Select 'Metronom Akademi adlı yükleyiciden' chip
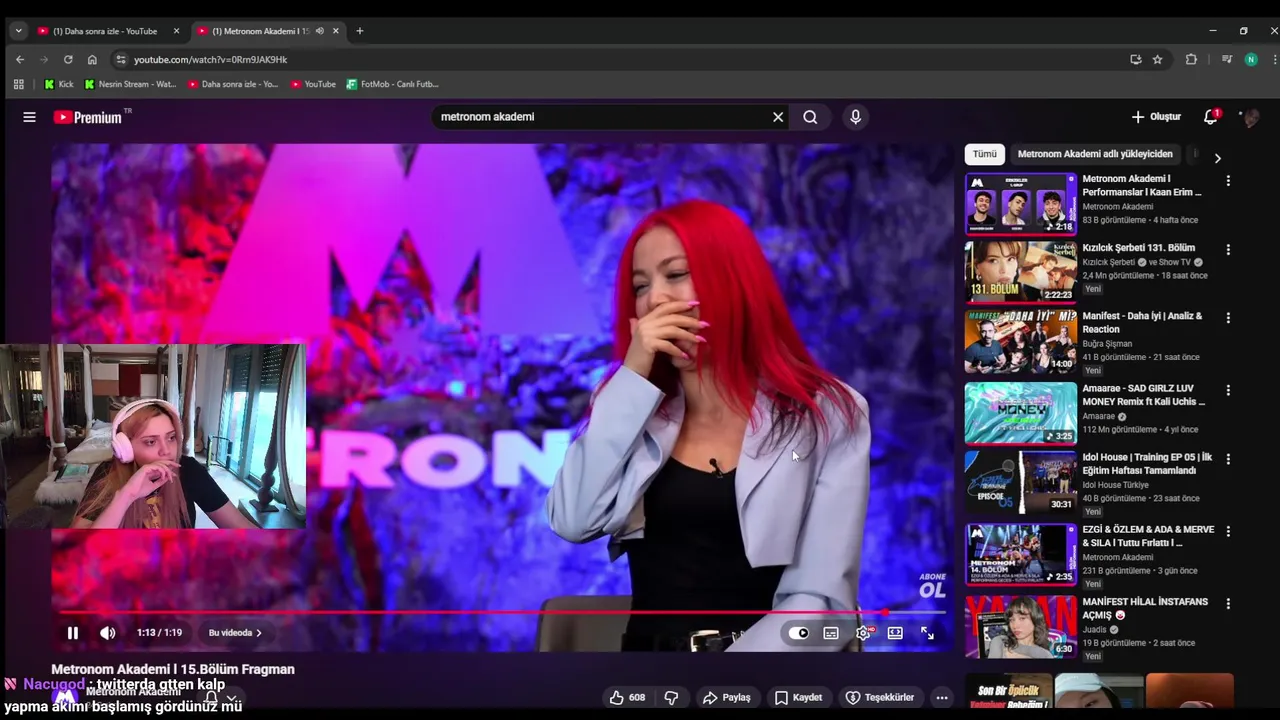Viewport: 1280px width, 720px height. 1095,154
